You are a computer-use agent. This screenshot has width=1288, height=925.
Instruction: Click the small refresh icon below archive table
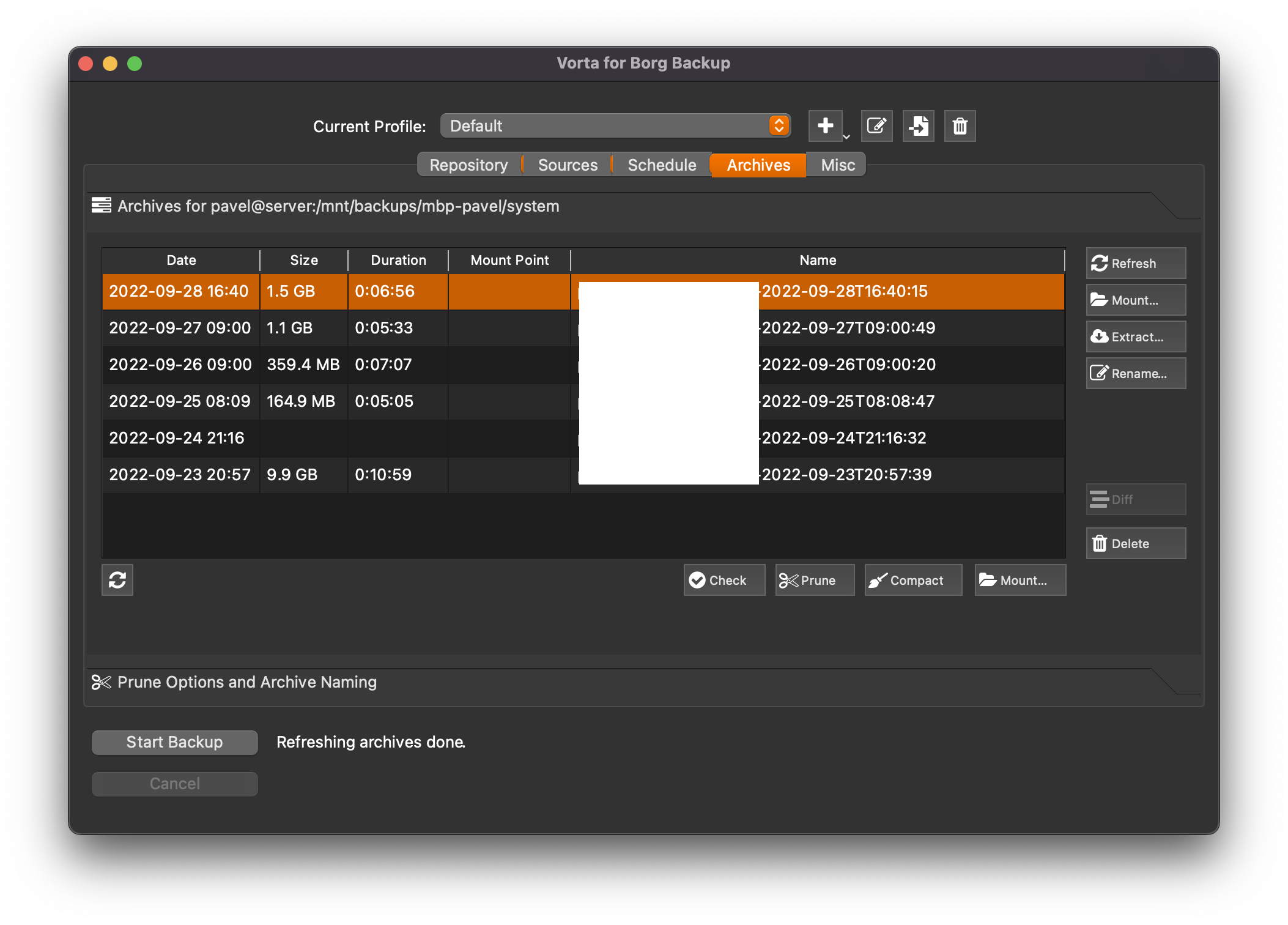click(117, 580)
